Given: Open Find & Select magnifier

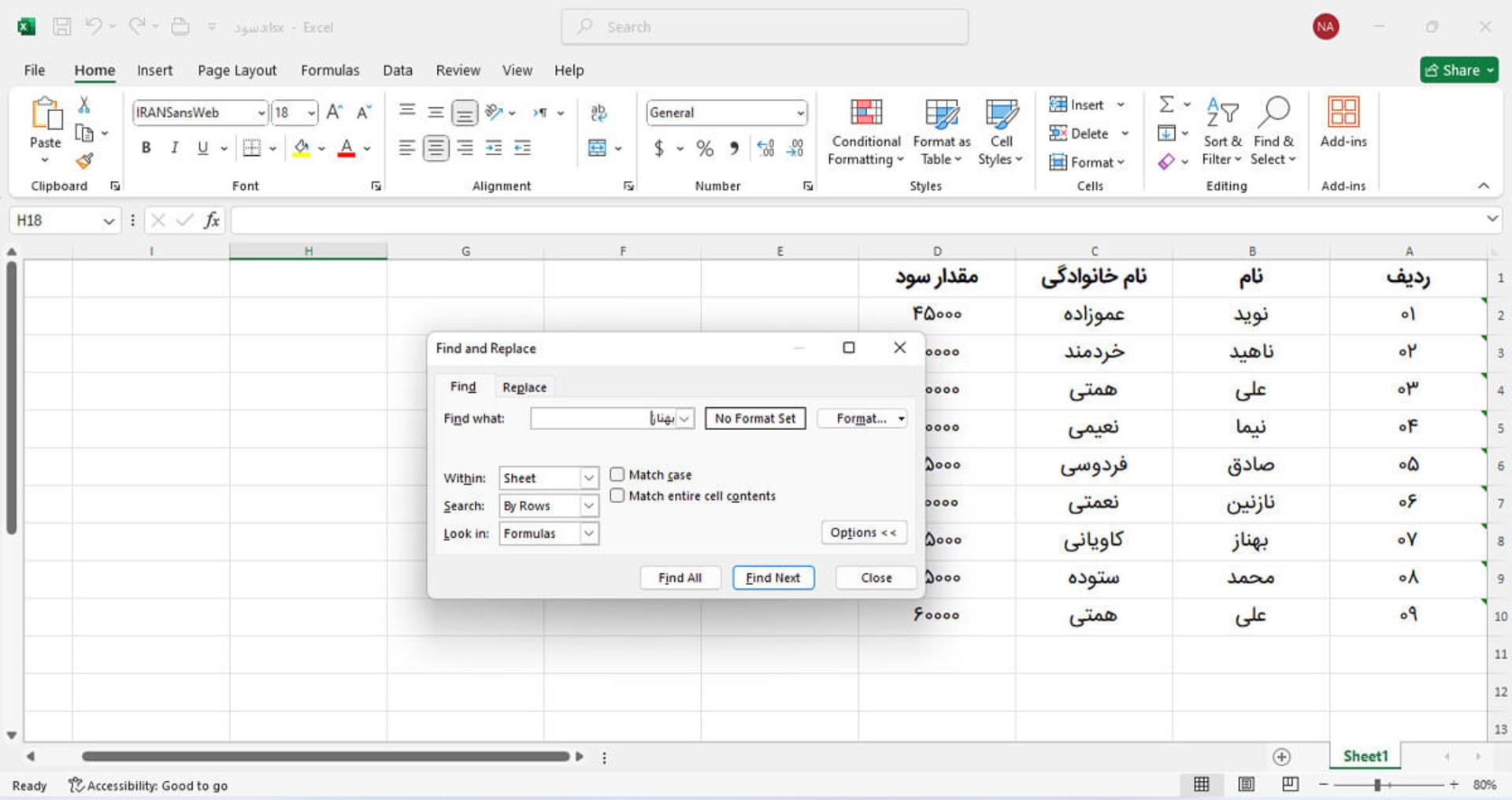Looking at the screenshot, I should tap(1273, 132).
